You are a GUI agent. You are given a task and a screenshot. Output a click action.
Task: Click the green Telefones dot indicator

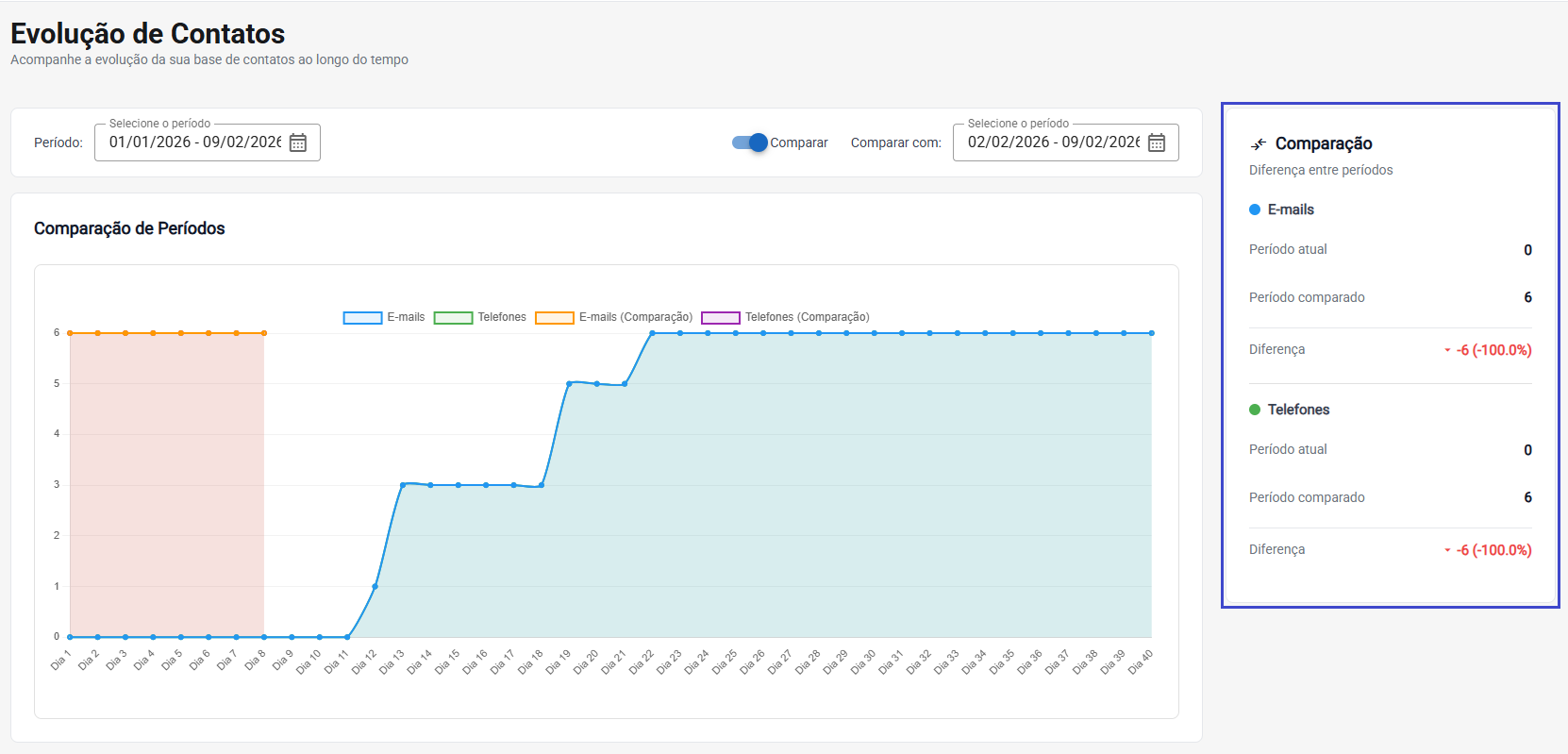[x=1255, y=410]
